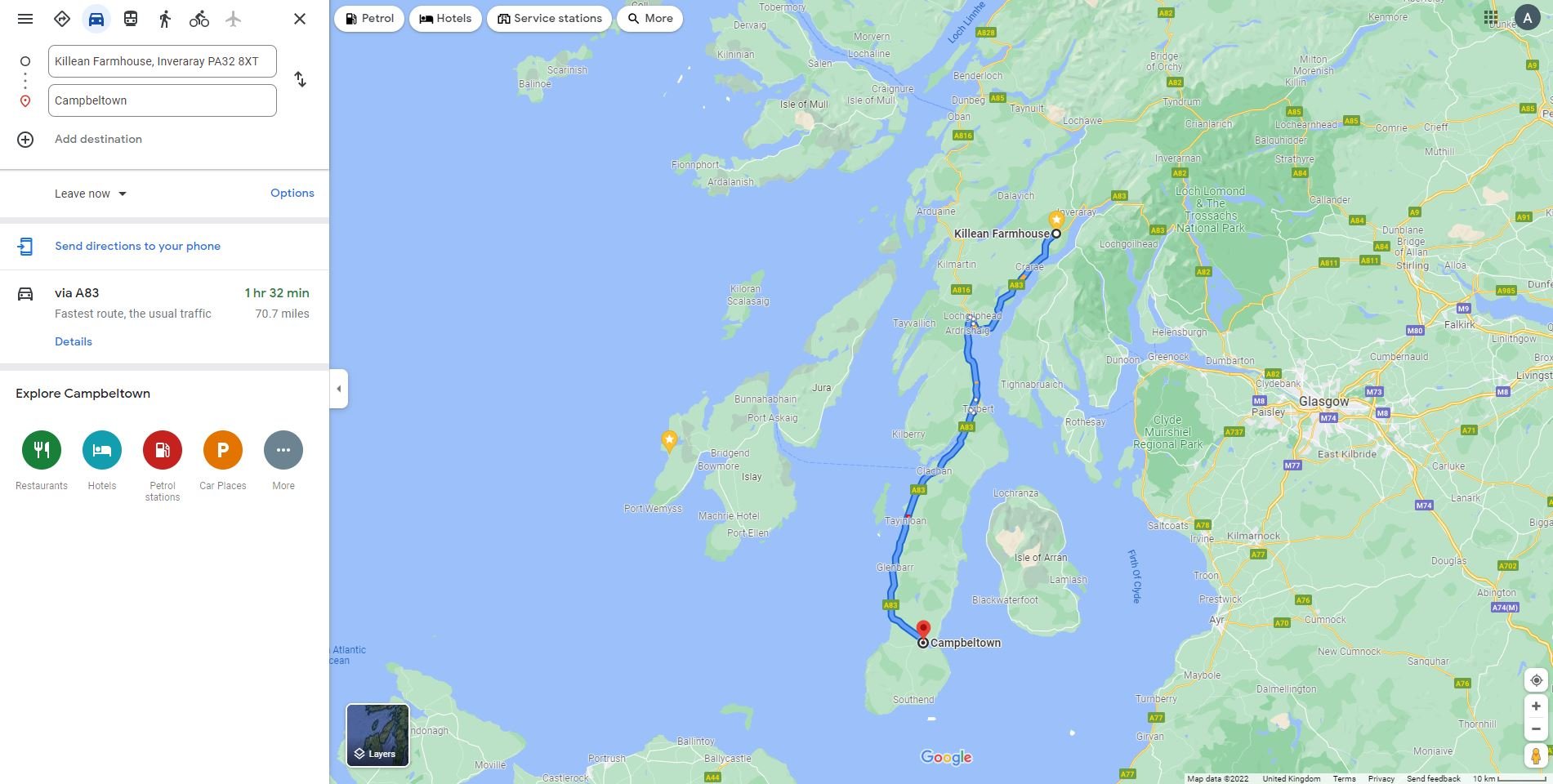This screenshot has height=784, width=1553.
Task: Open More search categories chip
Action: point(650,19)
